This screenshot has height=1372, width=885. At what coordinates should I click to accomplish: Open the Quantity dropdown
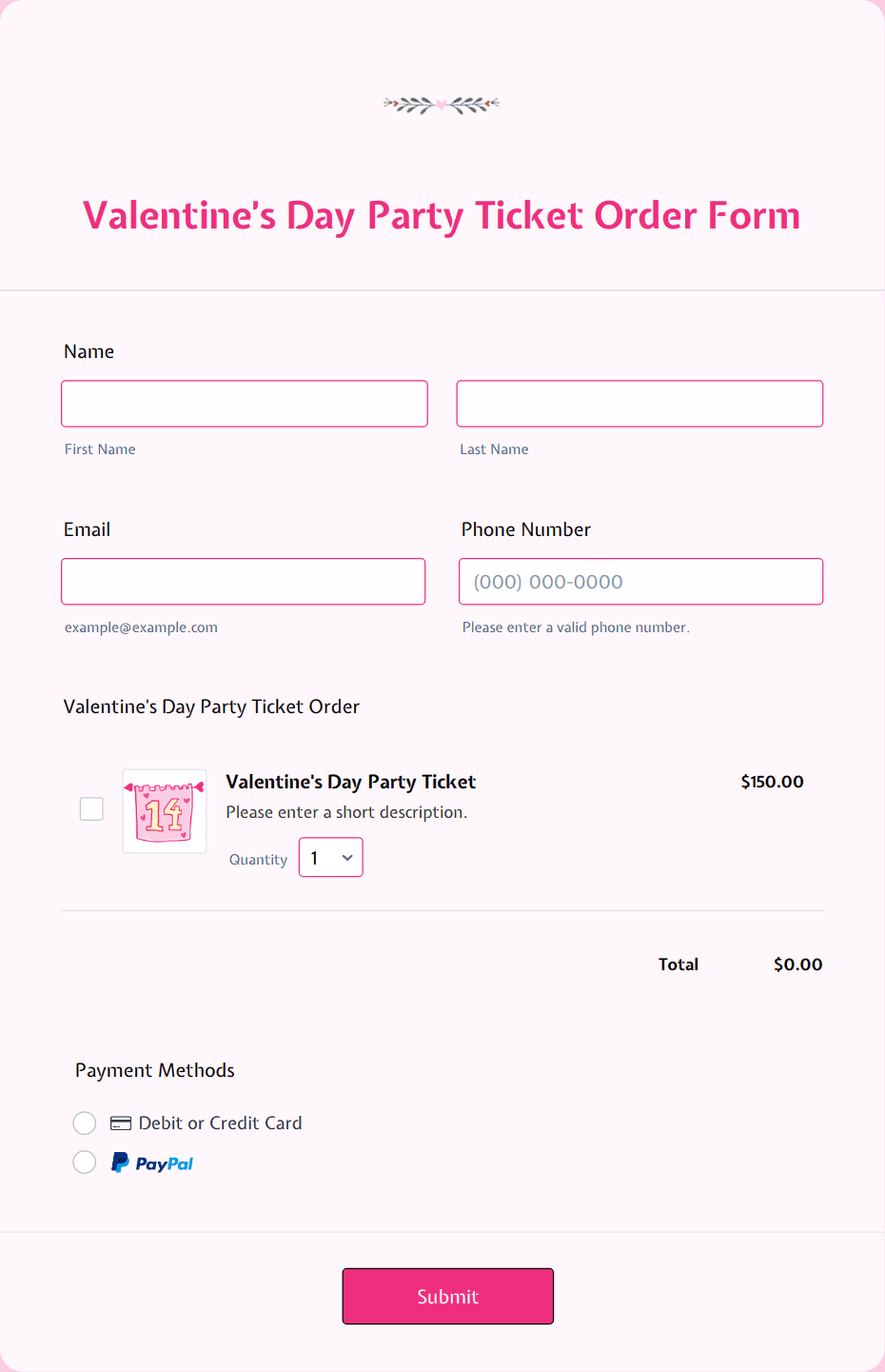(x=331, y=857)
